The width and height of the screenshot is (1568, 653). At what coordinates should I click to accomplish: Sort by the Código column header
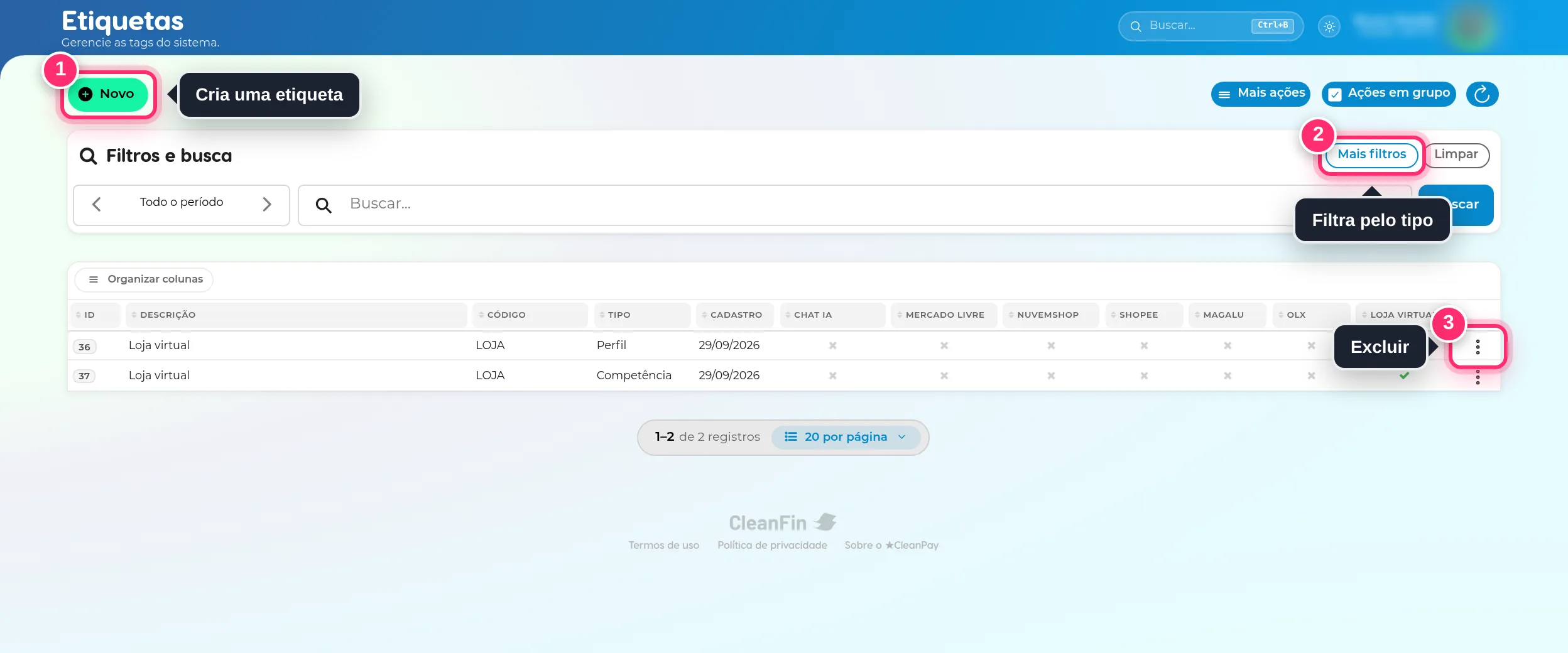point(531,315)
